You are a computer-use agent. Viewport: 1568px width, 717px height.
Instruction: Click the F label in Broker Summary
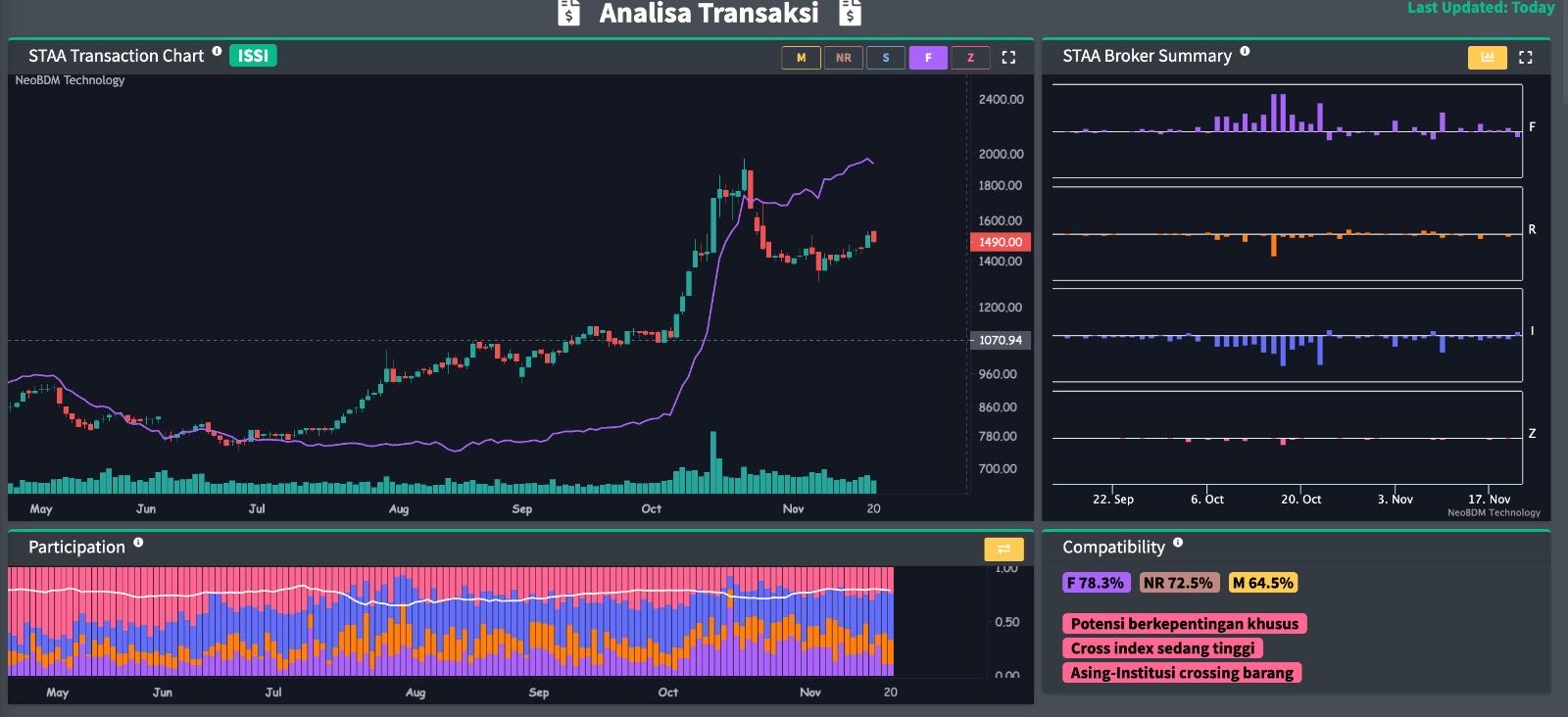(x=1532, y=127)
